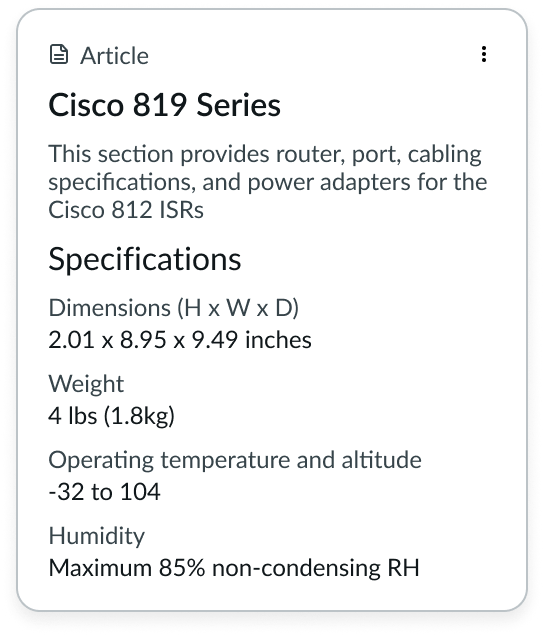Select the -32 to 104 value
Image resolution: width=544 pixels, height=636 pixels.
pos(104,492)
